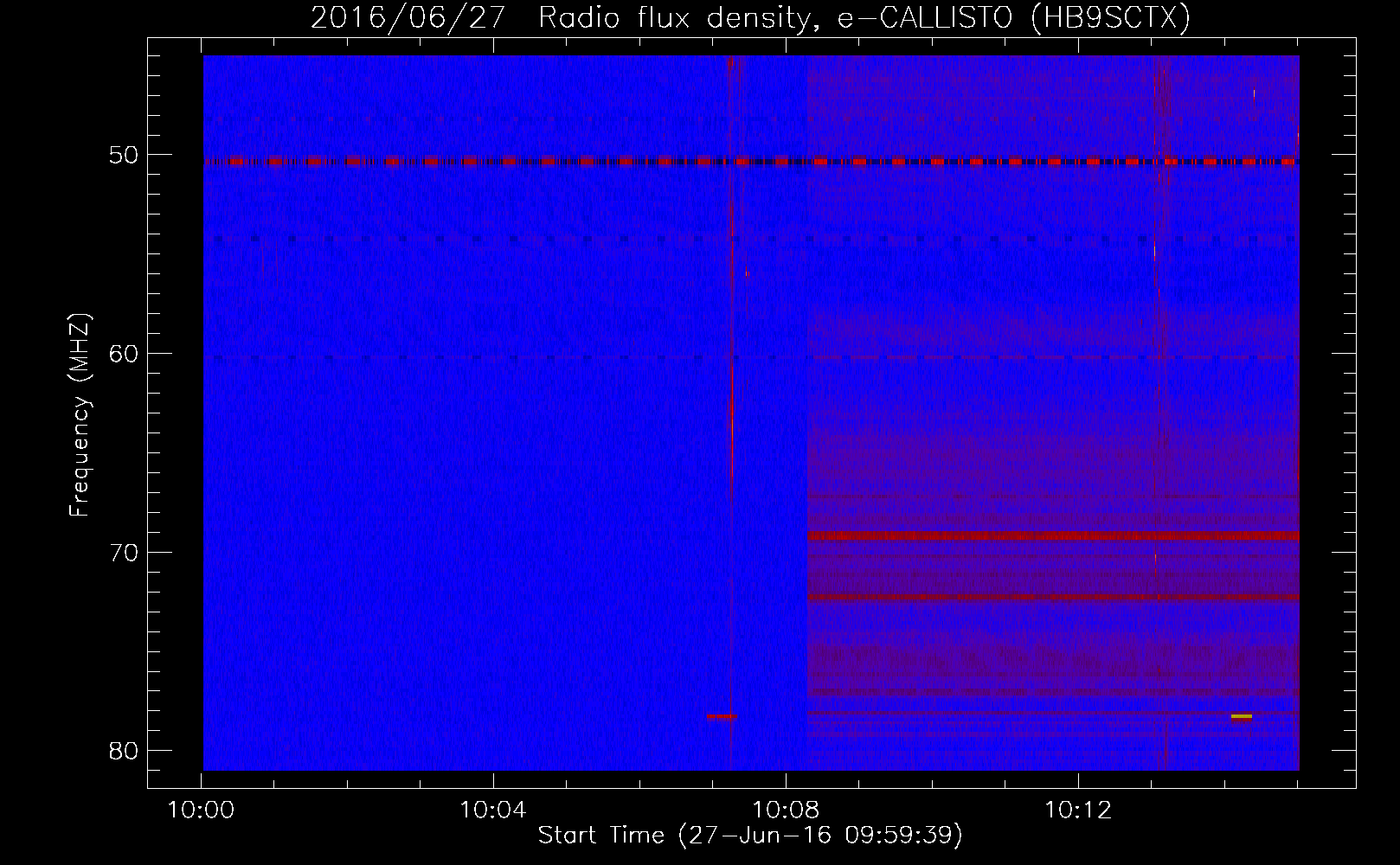
Task: Click the 10:04 time tick label
Action: (493, 811)
